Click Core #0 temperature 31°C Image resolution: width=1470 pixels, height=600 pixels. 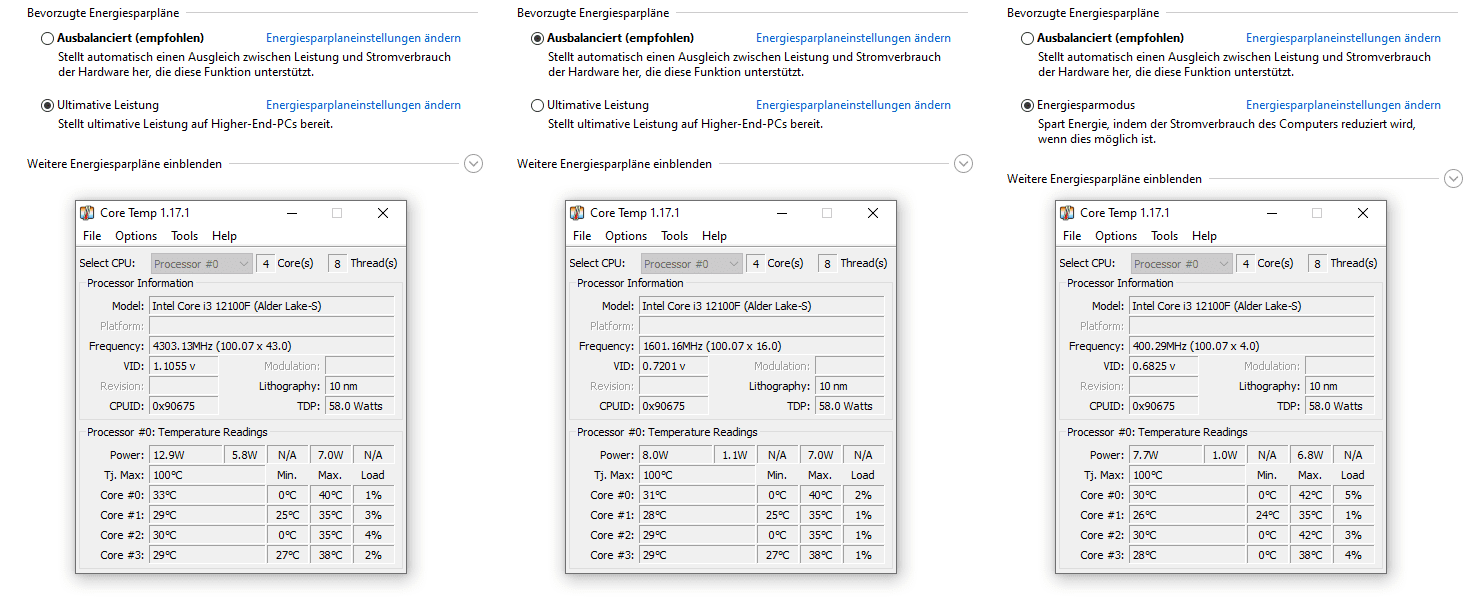[697, 495]
